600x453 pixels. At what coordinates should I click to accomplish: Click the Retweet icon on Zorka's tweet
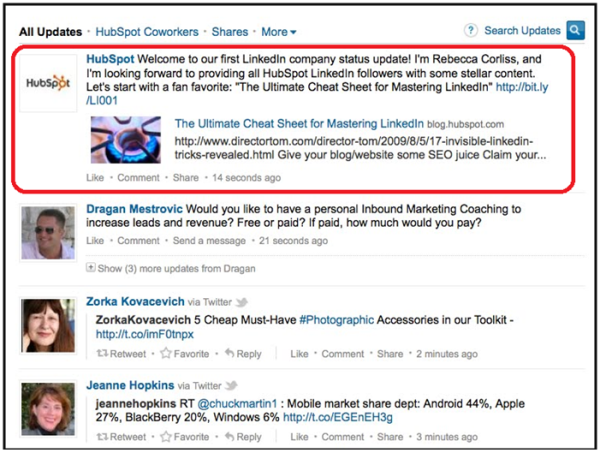coord(103,353)
